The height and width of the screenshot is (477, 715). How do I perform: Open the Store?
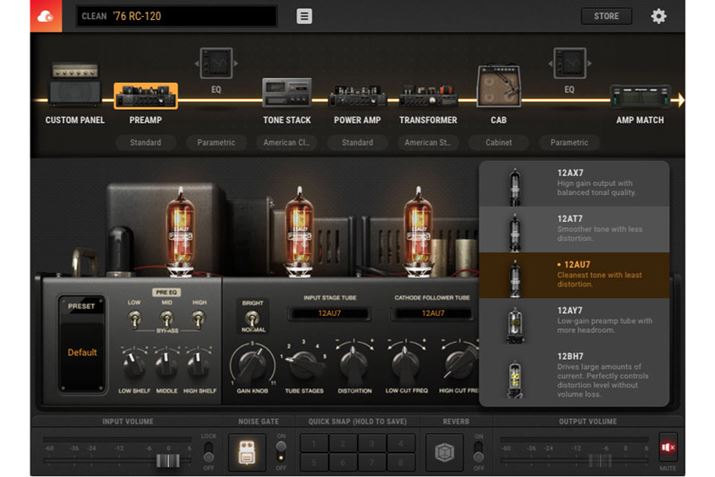[x=606, y=16]
